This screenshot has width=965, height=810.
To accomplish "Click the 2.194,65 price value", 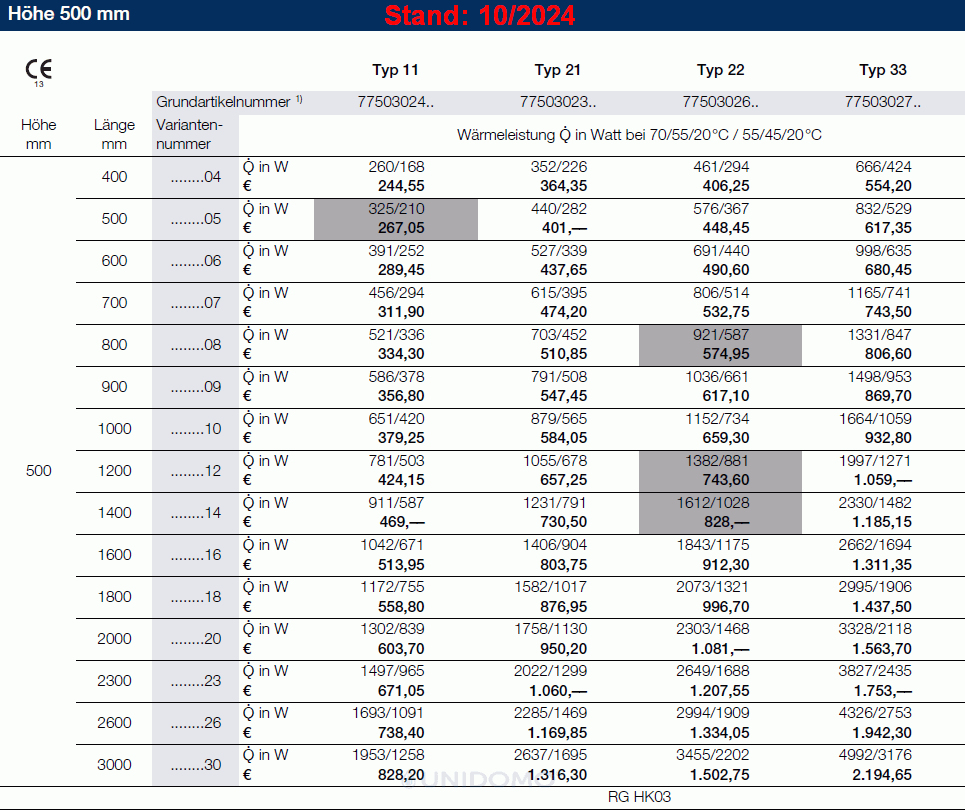I will tap(882, 775).
